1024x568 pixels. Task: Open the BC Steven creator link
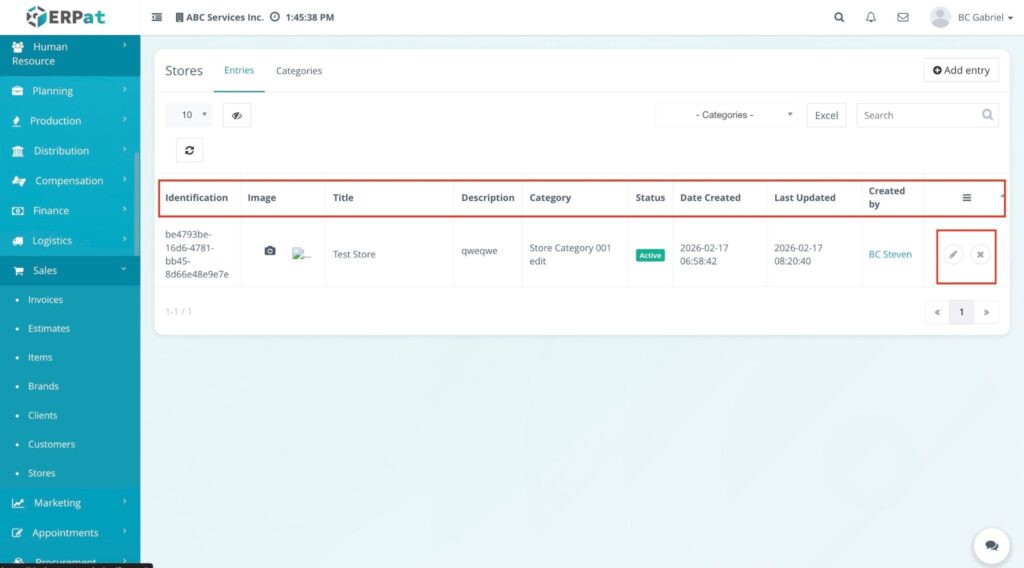890,254
